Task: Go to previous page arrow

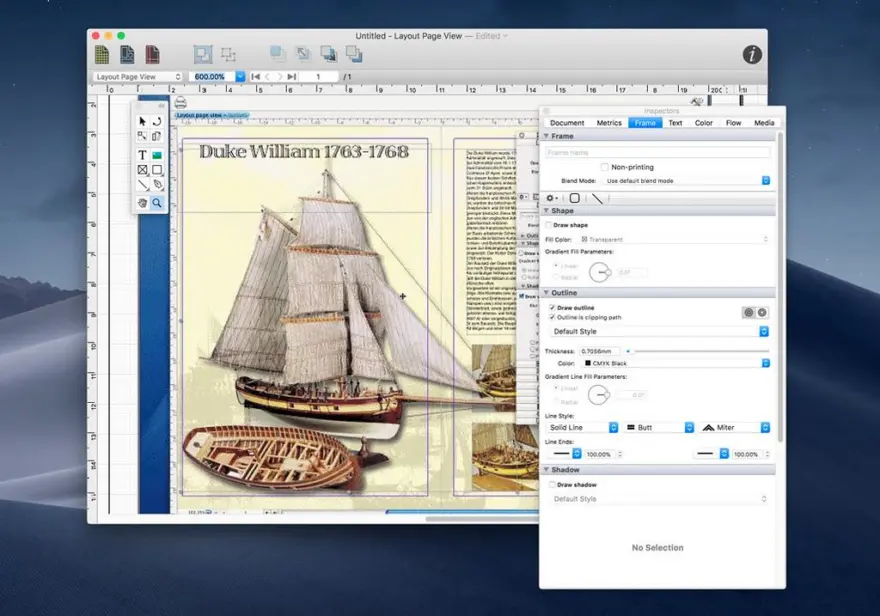Action: [x=267, y=76]
